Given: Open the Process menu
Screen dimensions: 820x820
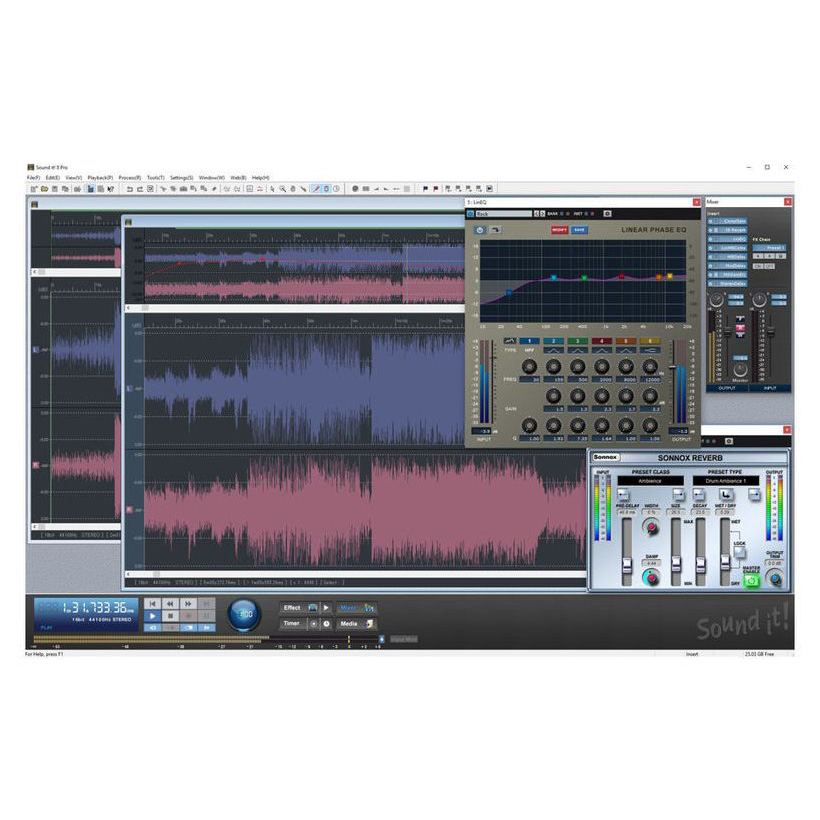Looking at the screenshot, I should [130, 178].
